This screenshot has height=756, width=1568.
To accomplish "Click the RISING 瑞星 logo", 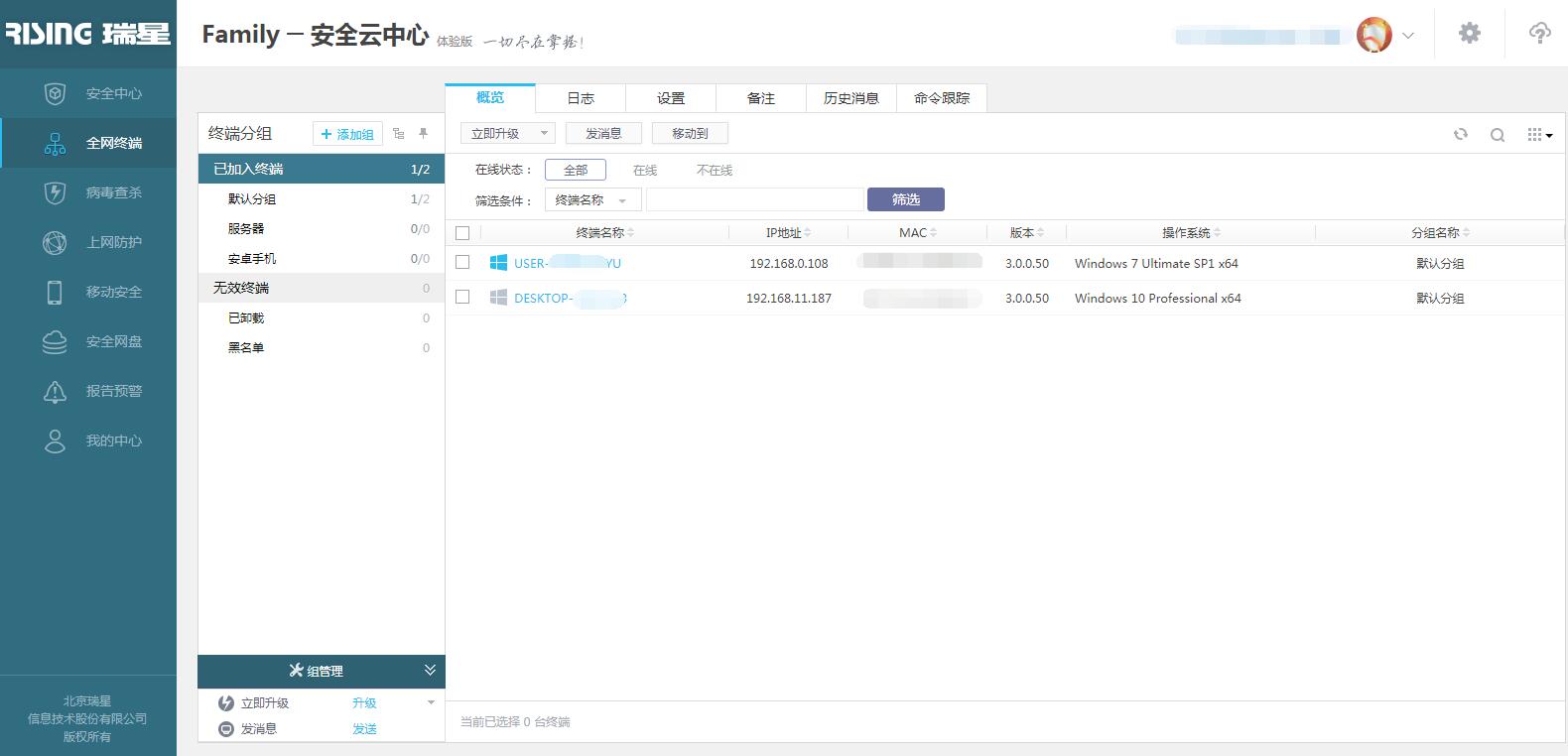I will [x=87, y=34].
